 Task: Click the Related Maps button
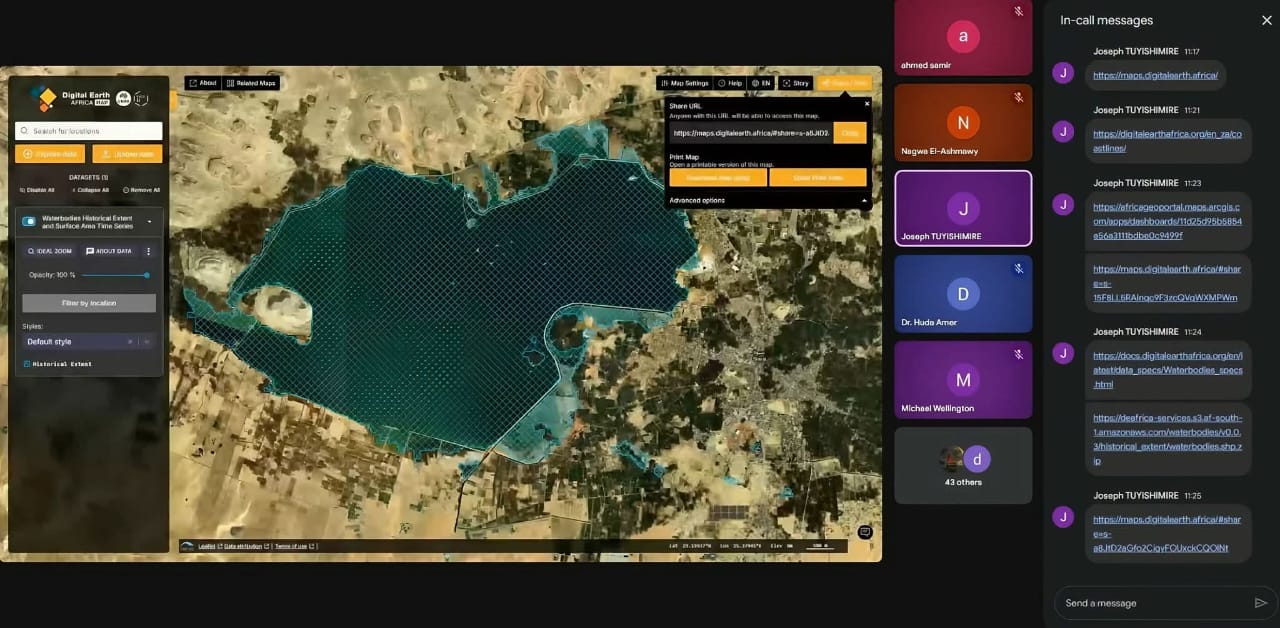pyautogui.click(x=252, y=83)
